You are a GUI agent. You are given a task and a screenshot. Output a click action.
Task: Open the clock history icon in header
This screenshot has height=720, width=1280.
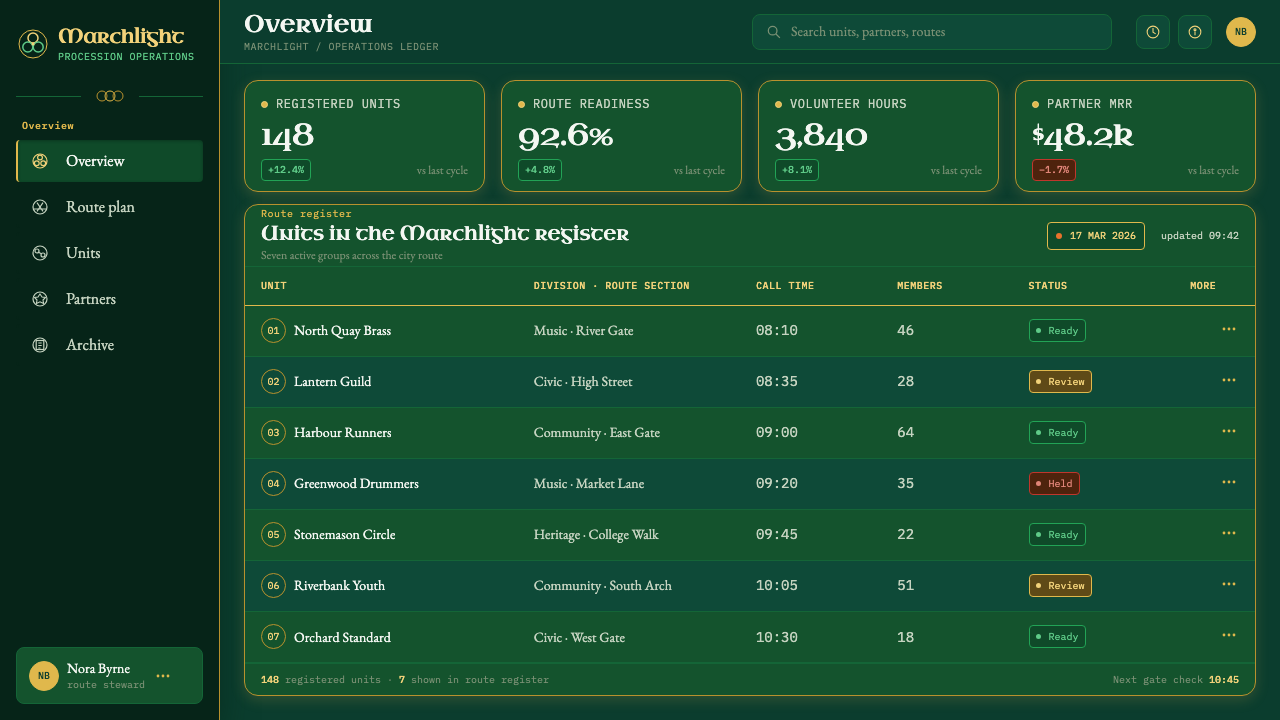coord(1153,32)
